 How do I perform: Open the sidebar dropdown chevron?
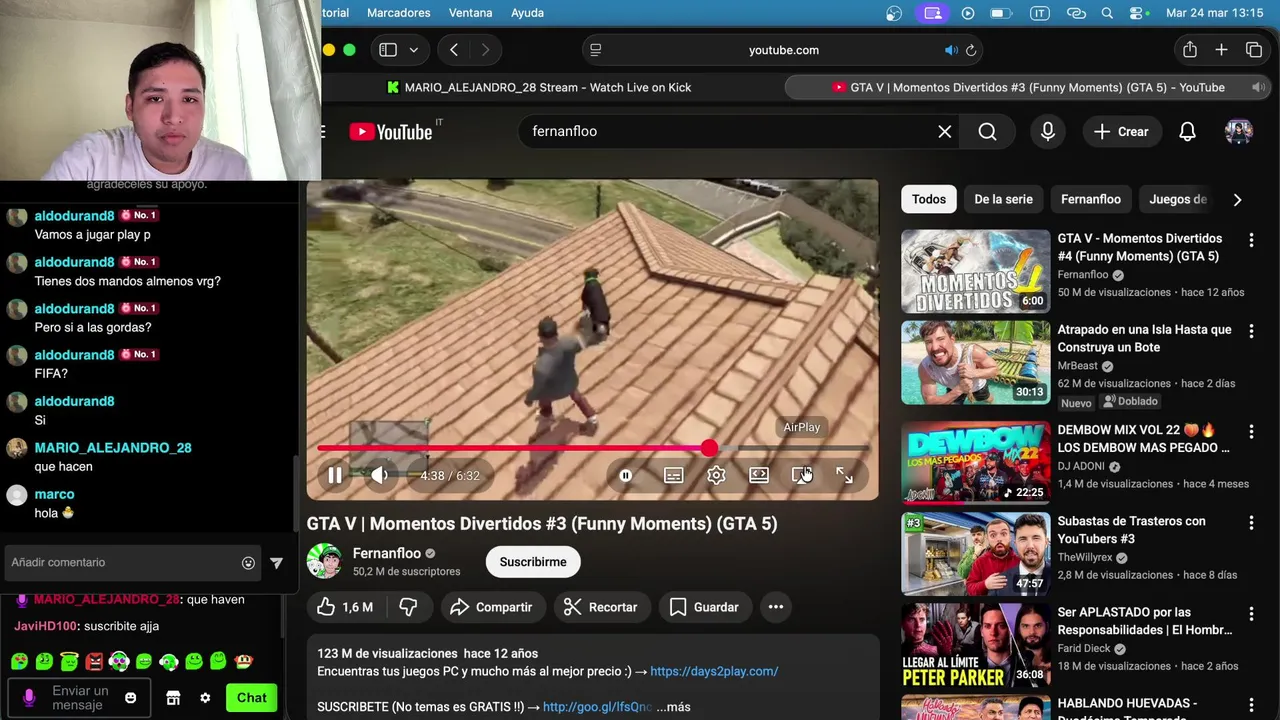pyautogui.click(x=413, y=50)
